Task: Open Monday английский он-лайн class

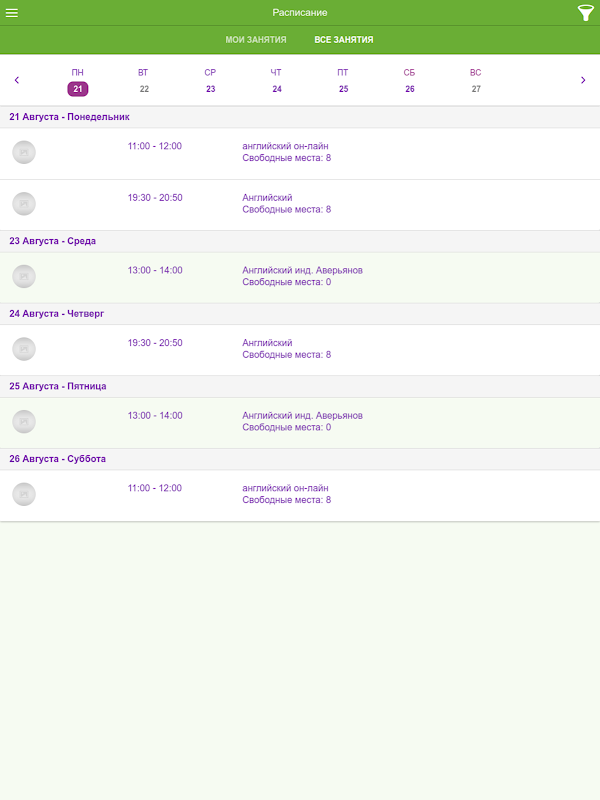Action: click(x=300, y=153)
